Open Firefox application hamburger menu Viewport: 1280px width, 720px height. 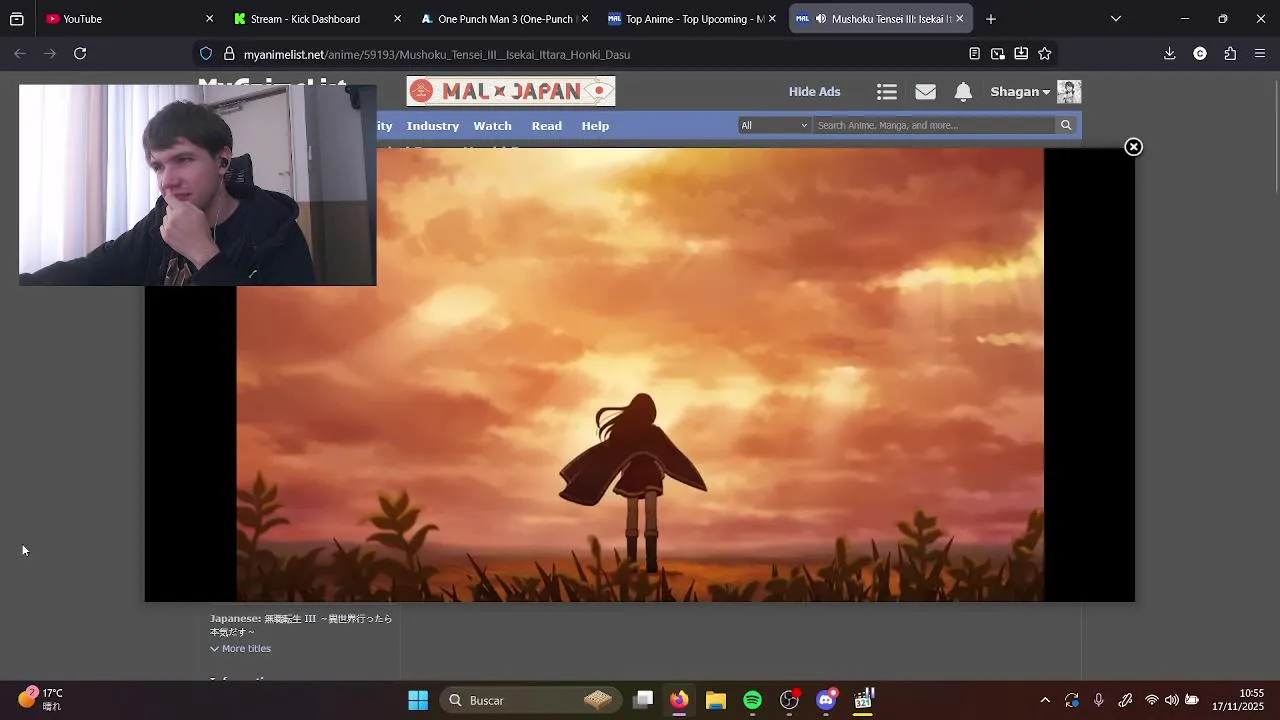[x=1260, y=54]
